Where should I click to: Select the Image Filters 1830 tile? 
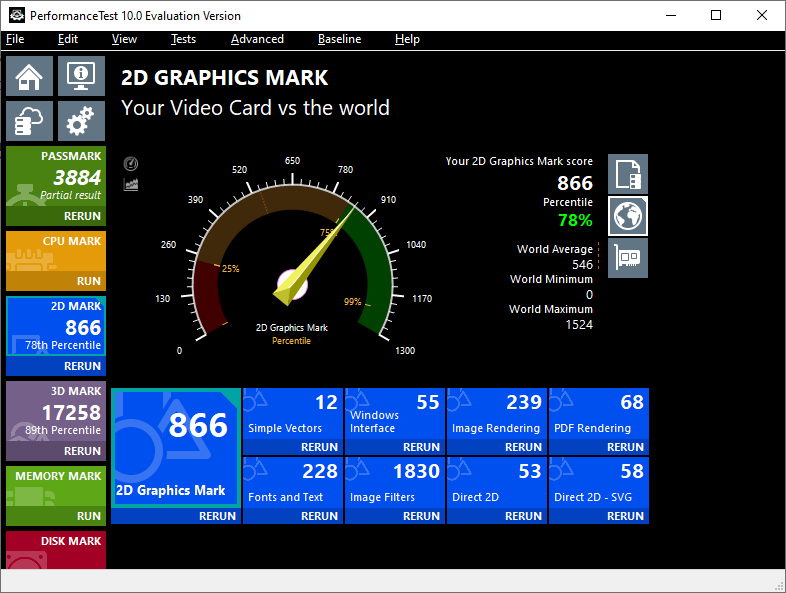395,483
